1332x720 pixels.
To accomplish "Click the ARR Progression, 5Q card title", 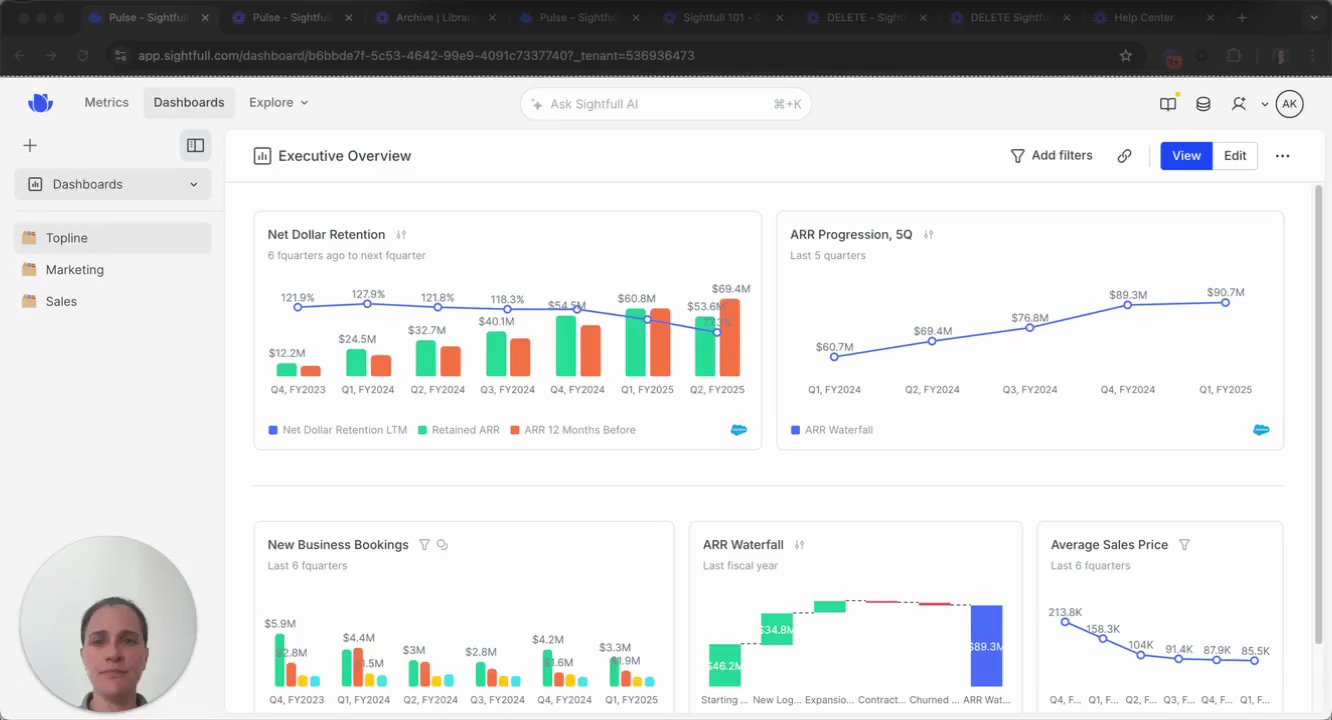I will pos(851,235).
